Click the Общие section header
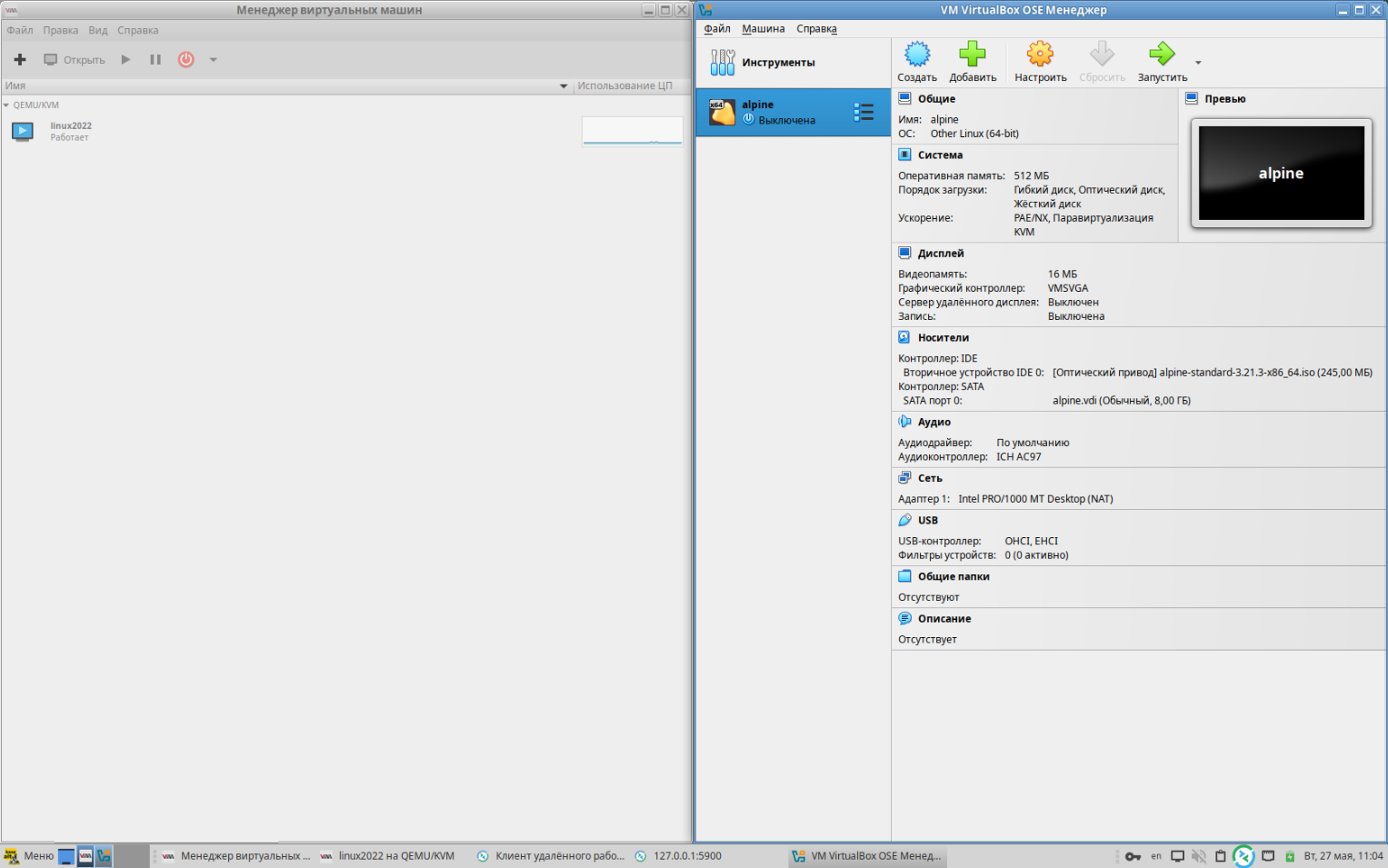 pos(936,99)
